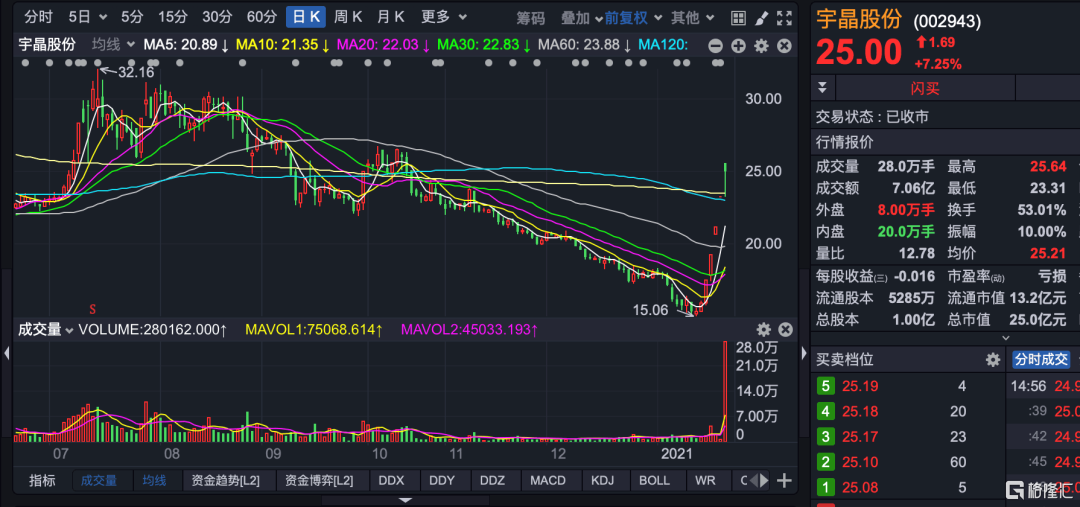Toggle the DDY indicator
Viewport: 1080px width, 507px height.
coord(442,480)
